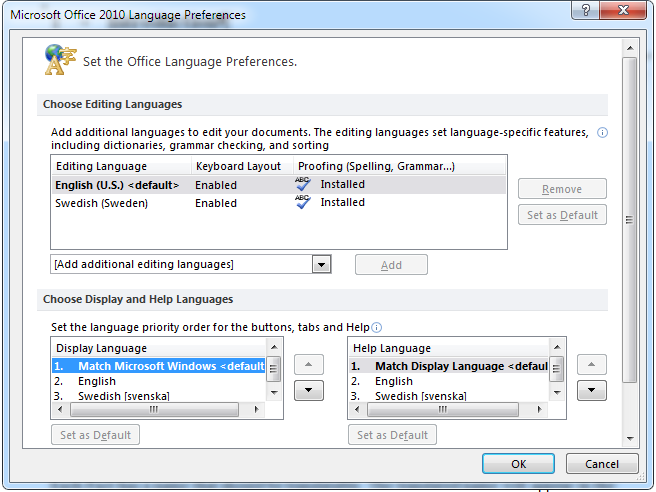Click Display Language horizontal scroll right arrow

coord(256,409)
